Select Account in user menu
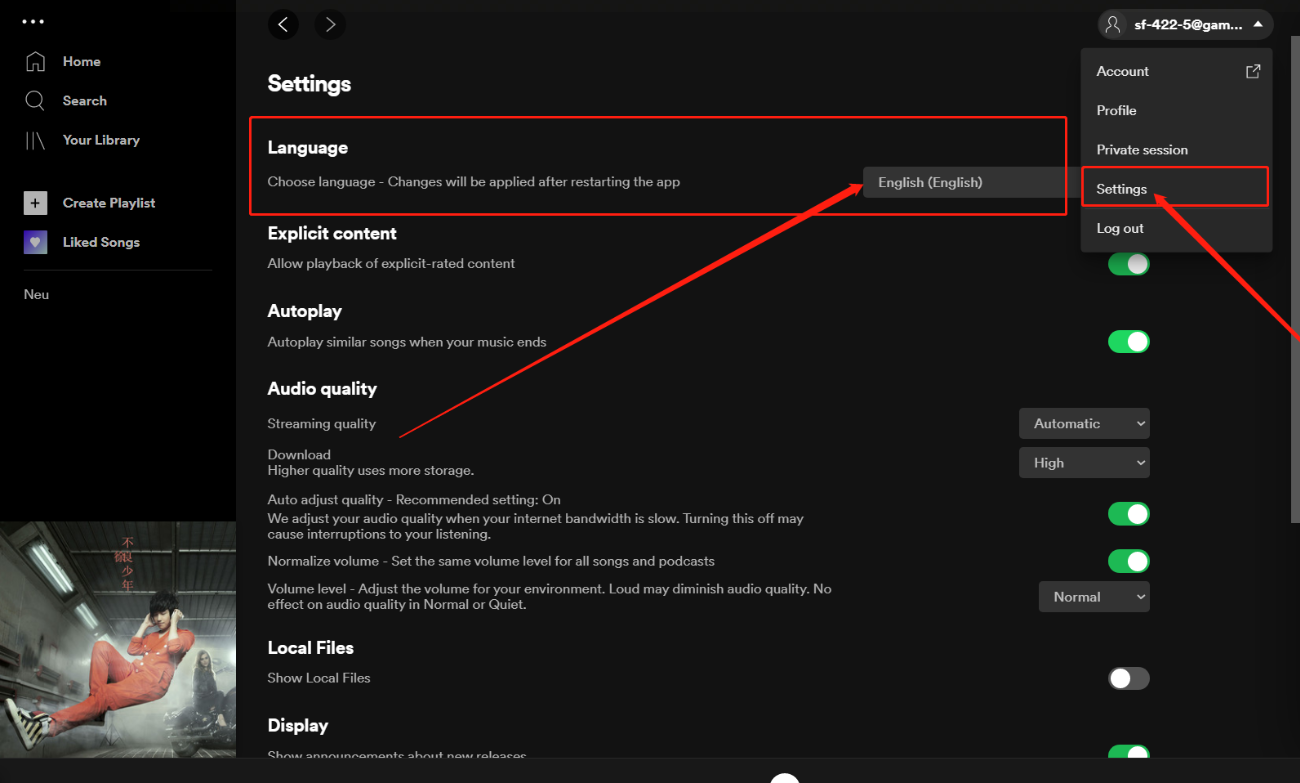 click(x=1176, y=71)
